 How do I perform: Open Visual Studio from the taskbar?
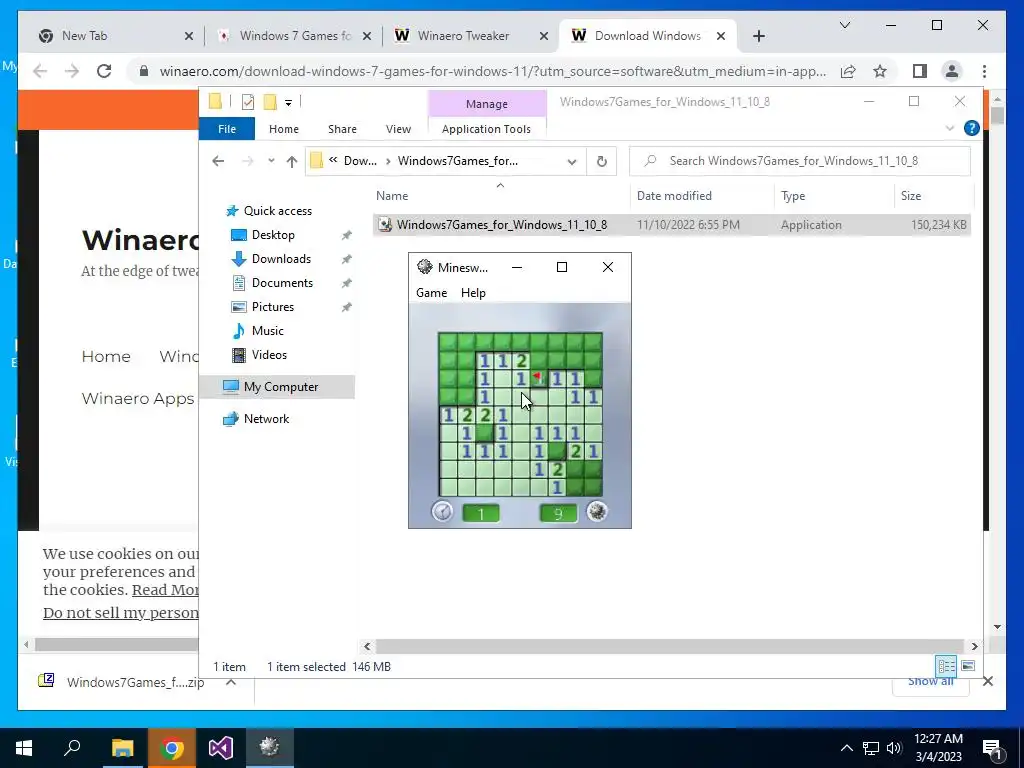click(221, 748)
